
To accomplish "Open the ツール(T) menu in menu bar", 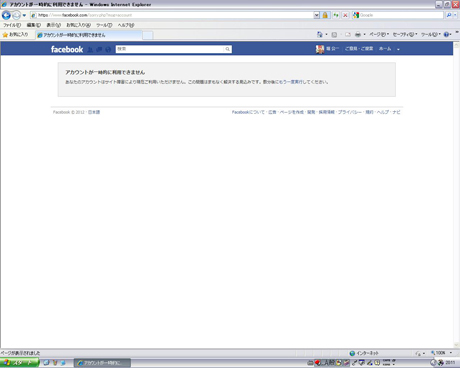I will (104, 25).
